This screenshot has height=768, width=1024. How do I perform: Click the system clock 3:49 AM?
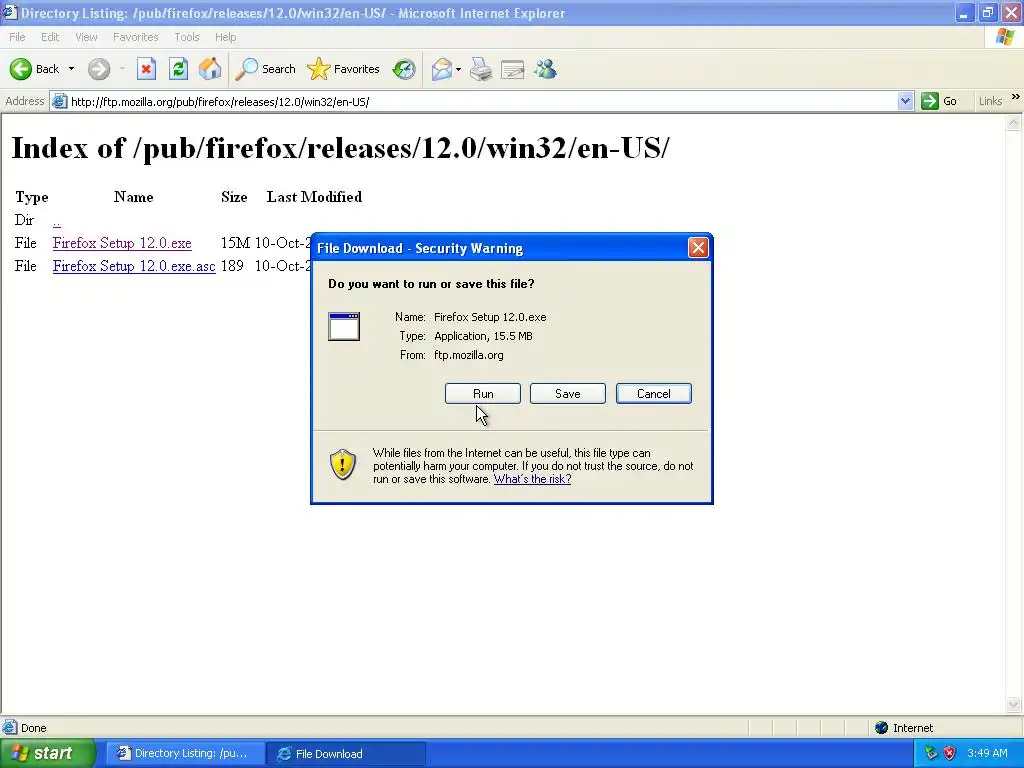click(987, 754)
